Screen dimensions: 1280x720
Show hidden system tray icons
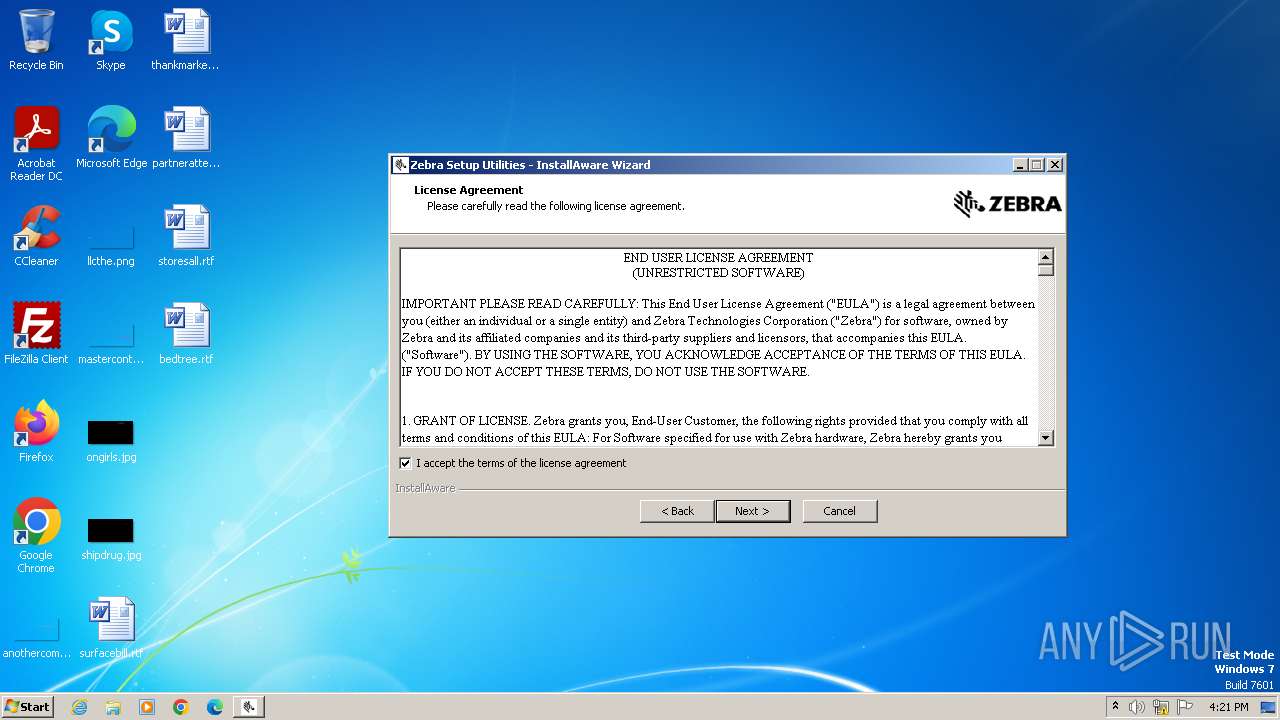point(1116,707)
